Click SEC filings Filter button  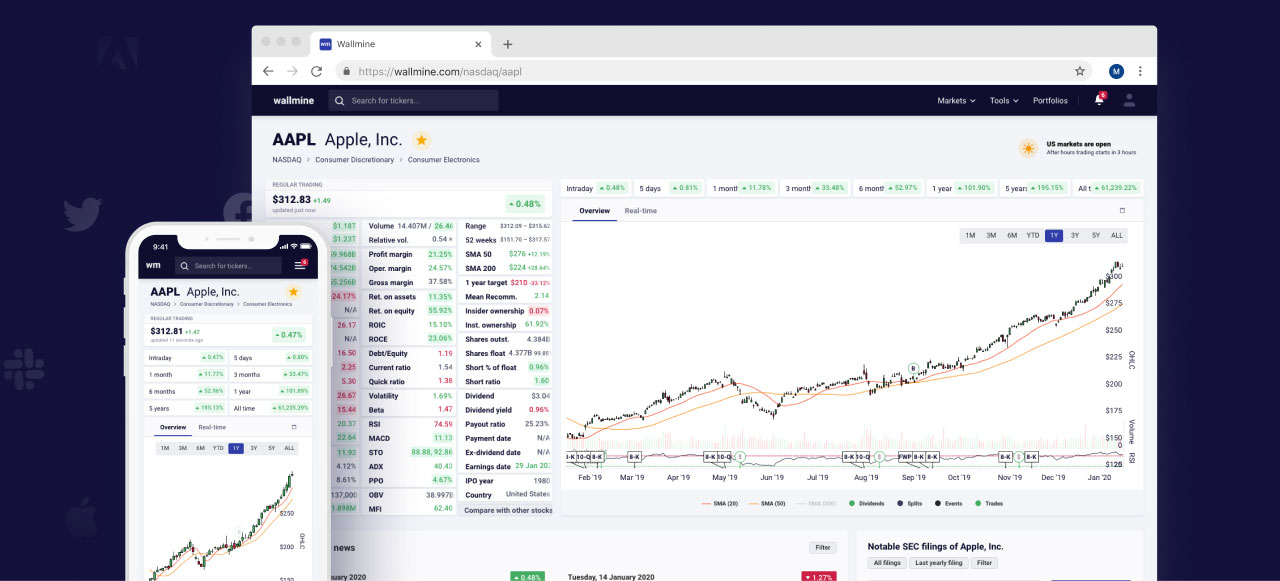point(985,563)
